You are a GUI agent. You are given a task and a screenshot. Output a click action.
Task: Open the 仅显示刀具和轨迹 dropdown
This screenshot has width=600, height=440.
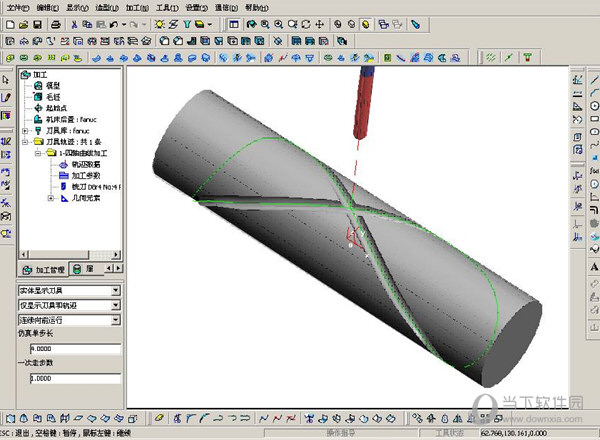coord(116,305)
